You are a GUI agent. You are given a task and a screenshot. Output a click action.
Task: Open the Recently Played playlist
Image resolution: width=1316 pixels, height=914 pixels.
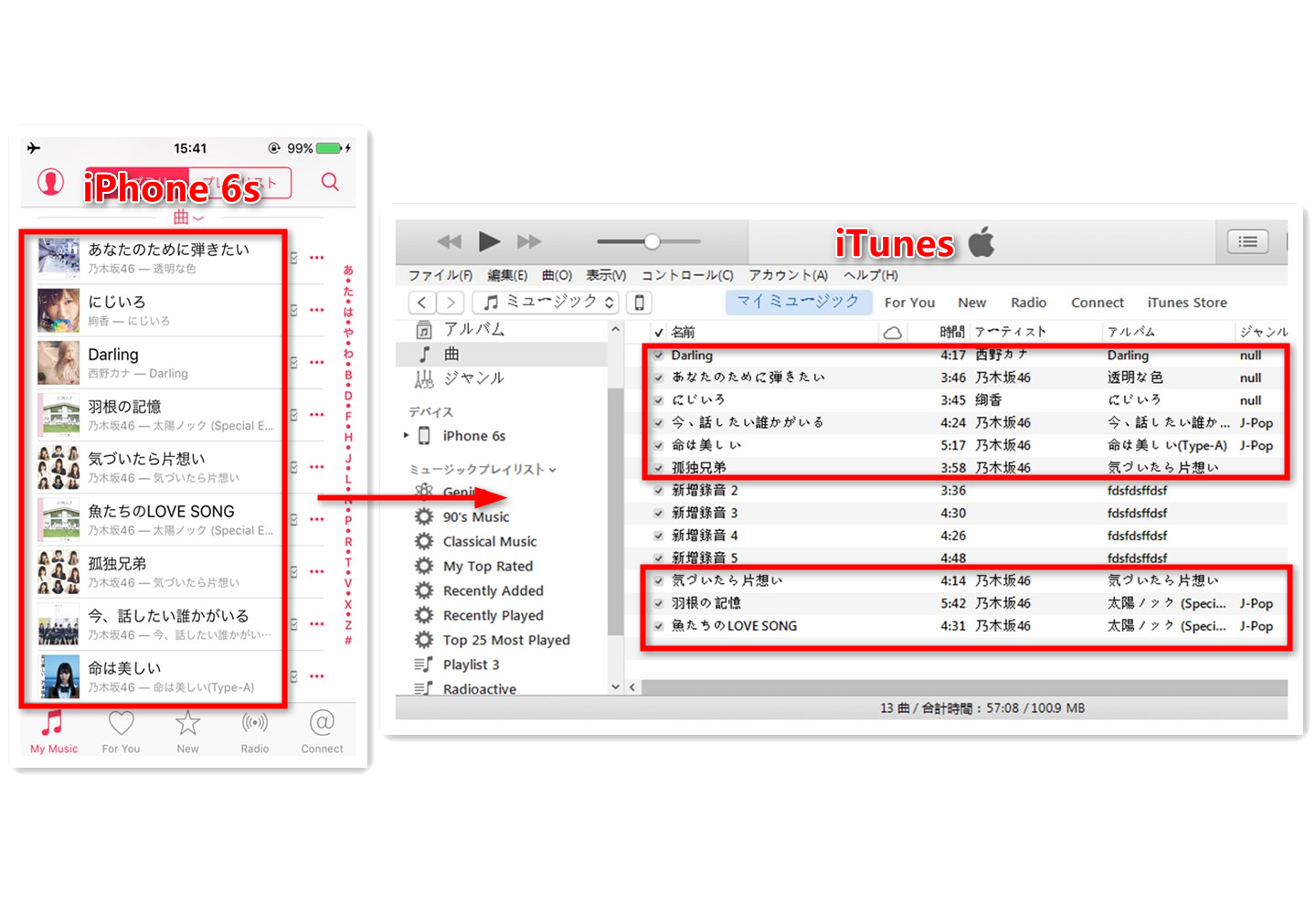coord(493,615)
